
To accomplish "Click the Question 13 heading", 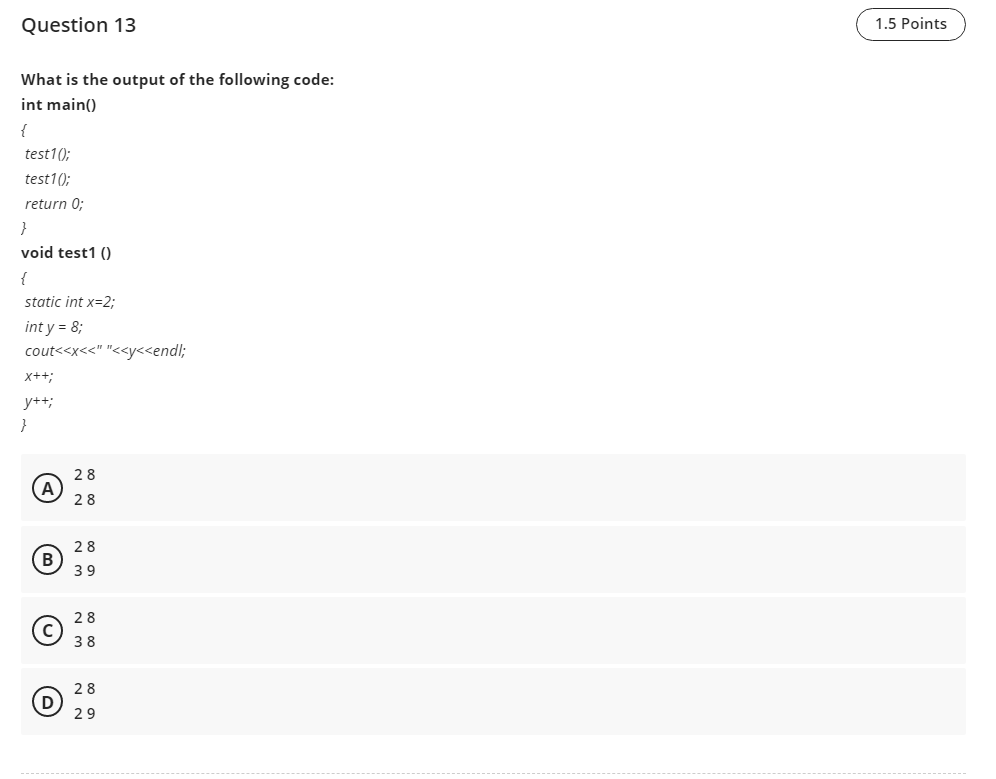I will coord(78,24).
